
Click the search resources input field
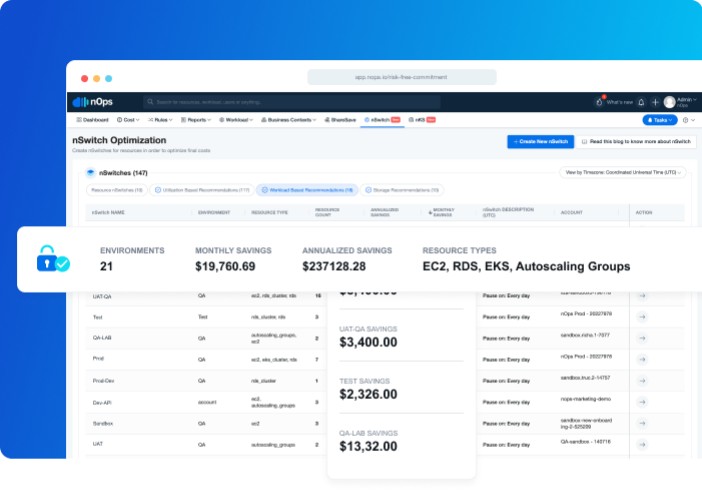coord(292,102)
